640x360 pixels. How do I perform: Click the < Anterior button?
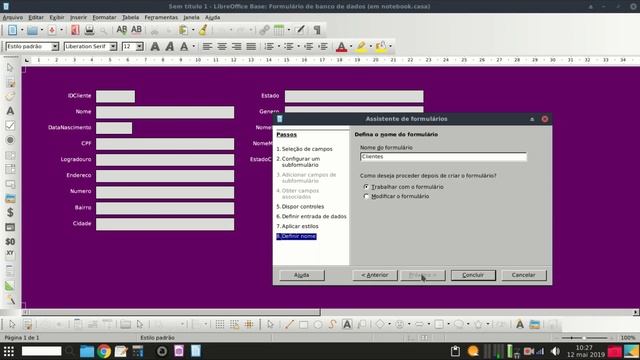pos(375,275)
